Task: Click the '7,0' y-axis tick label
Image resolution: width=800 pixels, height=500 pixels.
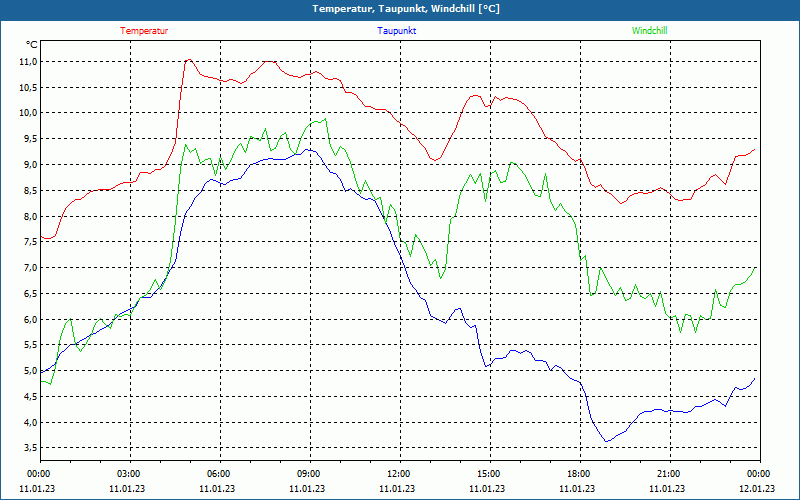Action: (x=30, y=268)
